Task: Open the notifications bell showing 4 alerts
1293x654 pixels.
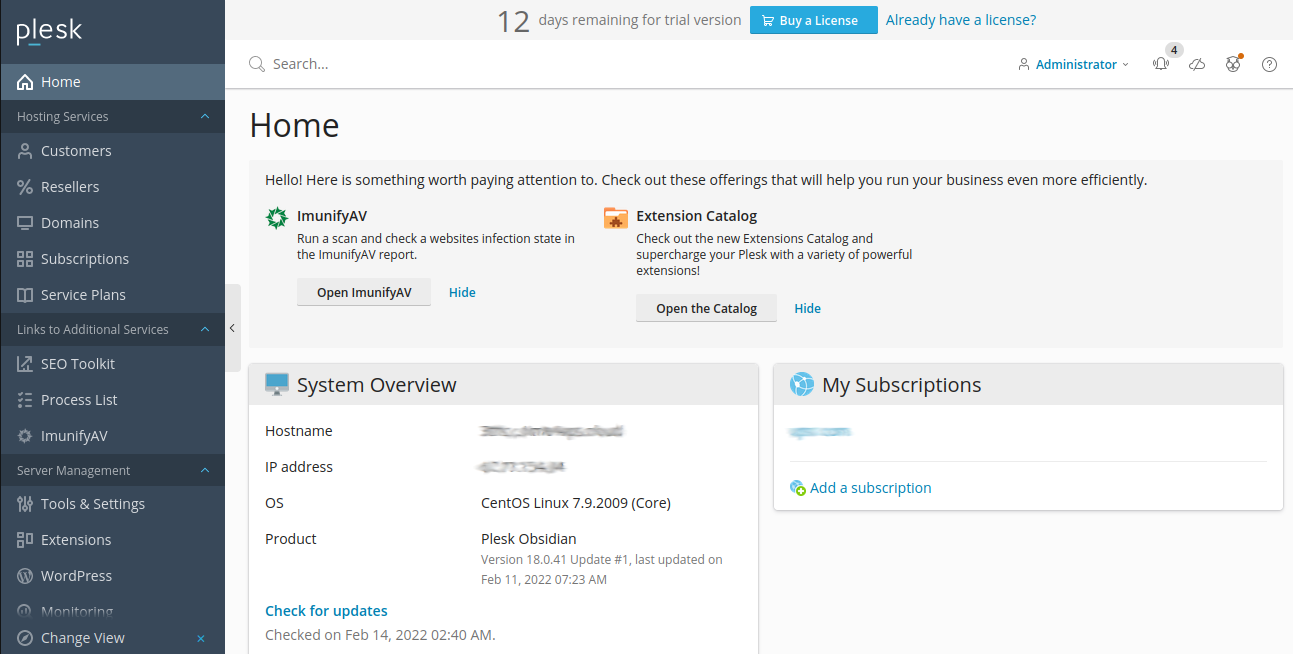Action: [x=1160, y=63]
